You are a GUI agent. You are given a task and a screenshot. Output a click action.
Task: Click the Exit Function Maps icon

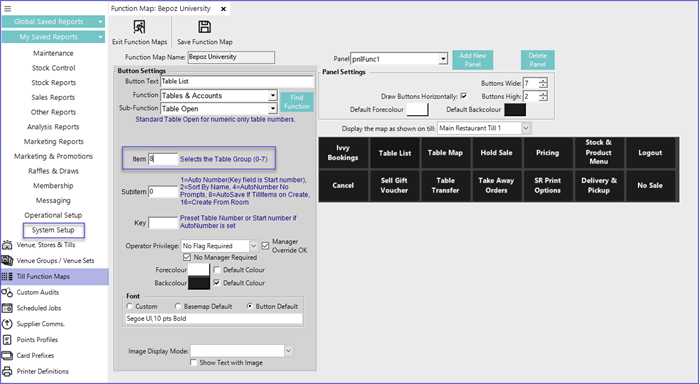pyautogui.click(x=139, y=27)
